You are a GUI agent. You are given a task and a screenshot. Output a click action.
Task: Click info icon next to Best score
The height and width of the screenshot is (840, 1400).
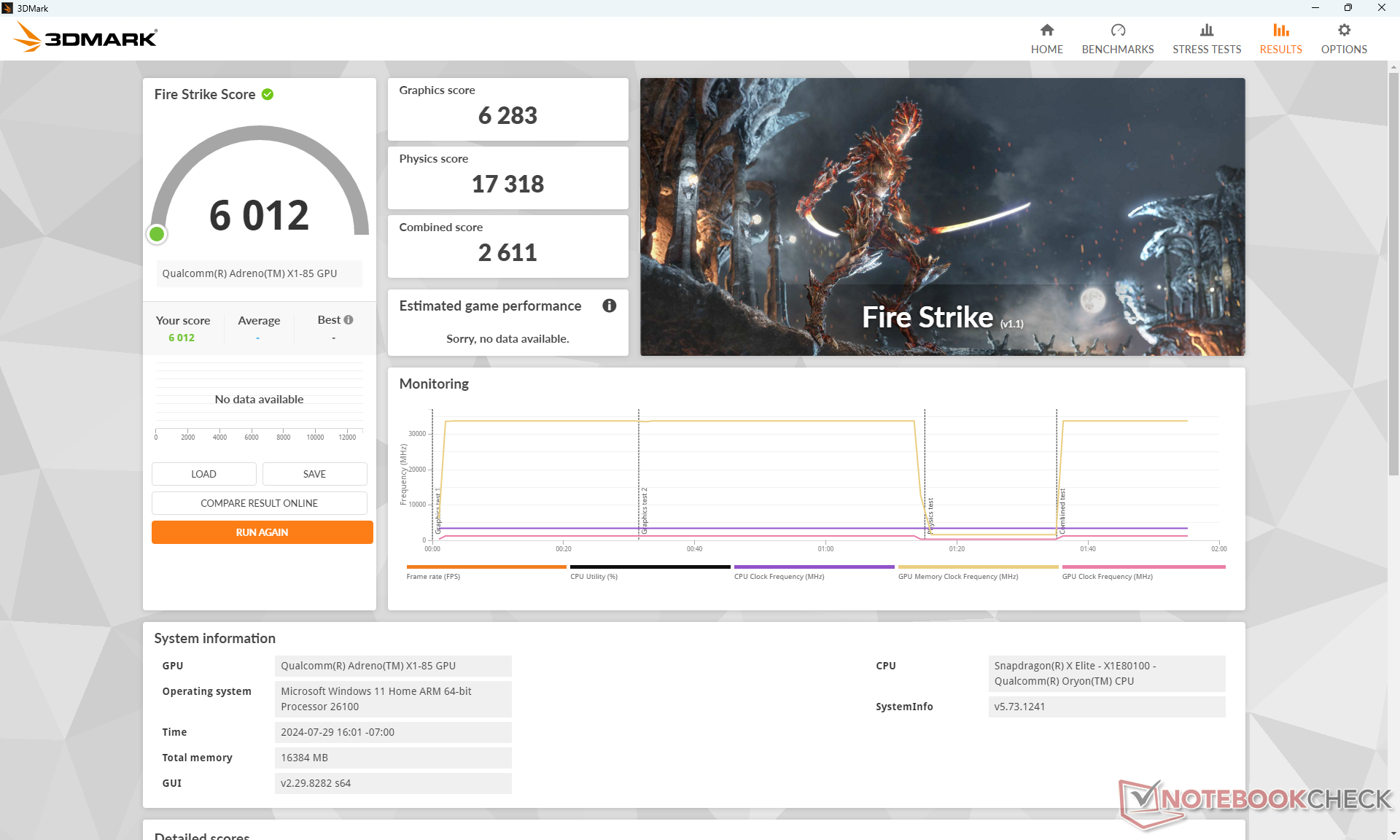point(349,319)
